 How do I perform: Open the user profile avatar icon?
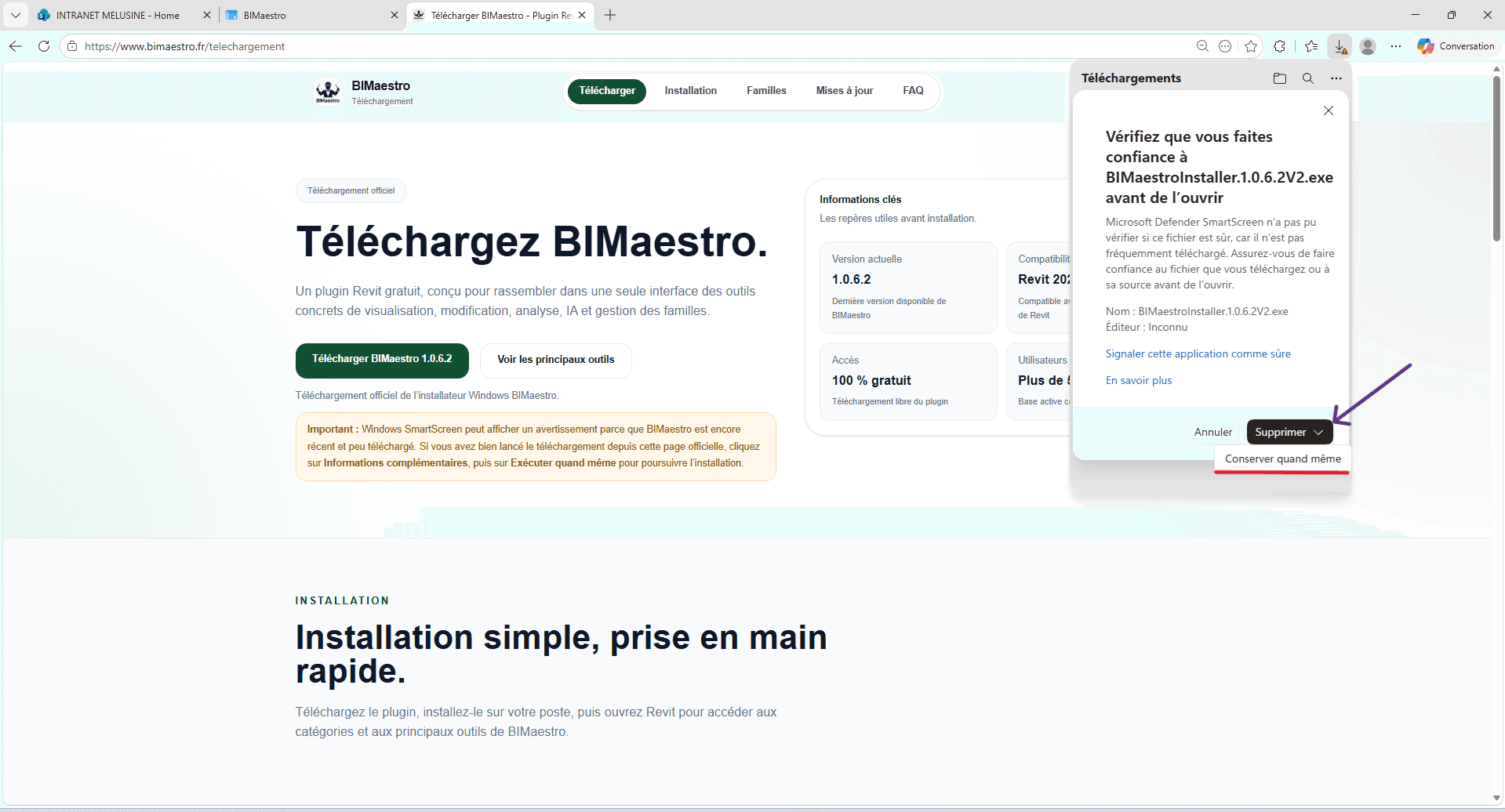[x=1368, y=46]
